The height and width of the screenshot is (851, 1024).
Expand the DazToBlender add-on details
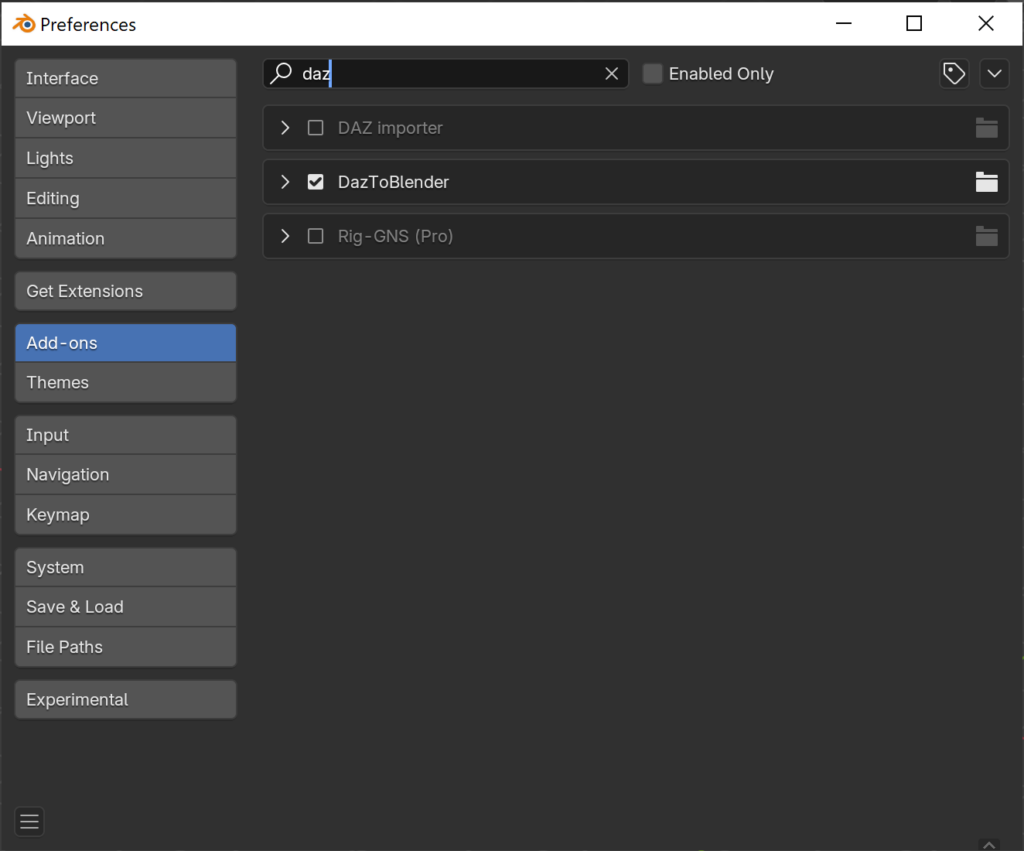[285, 182]
